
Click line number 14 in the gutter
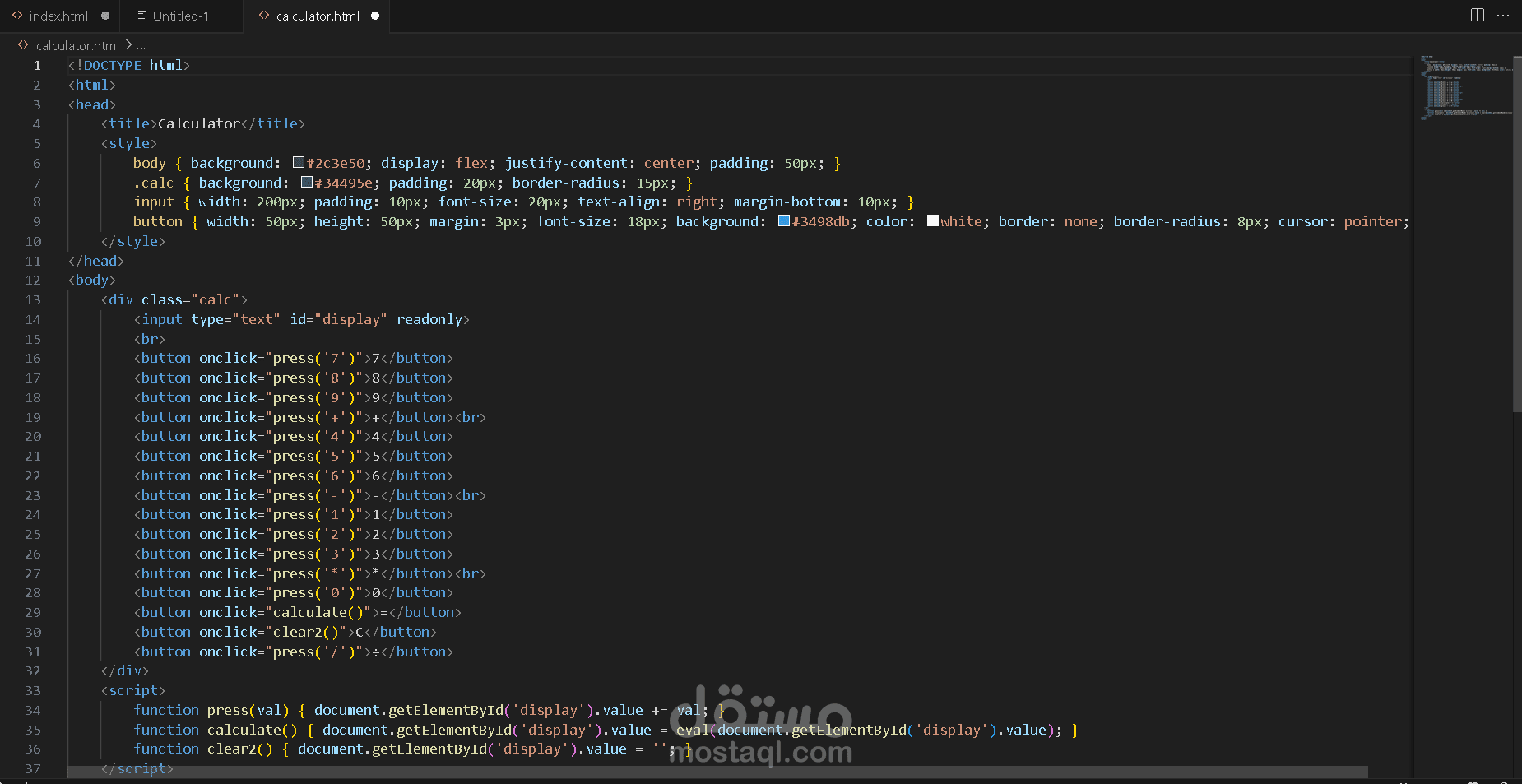pos(34,319)
